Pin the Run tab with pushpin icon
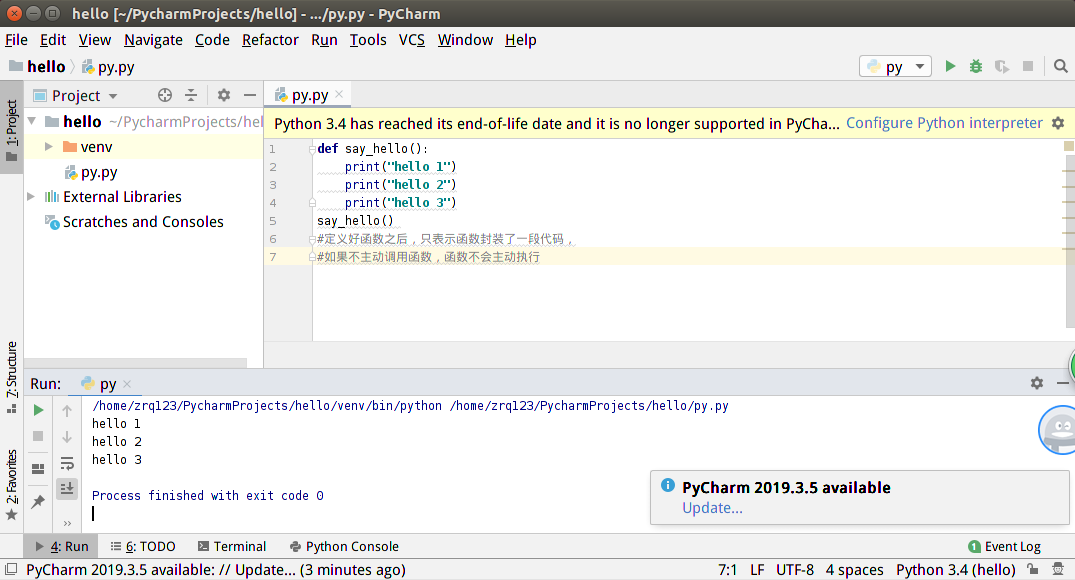 [38, 501]
